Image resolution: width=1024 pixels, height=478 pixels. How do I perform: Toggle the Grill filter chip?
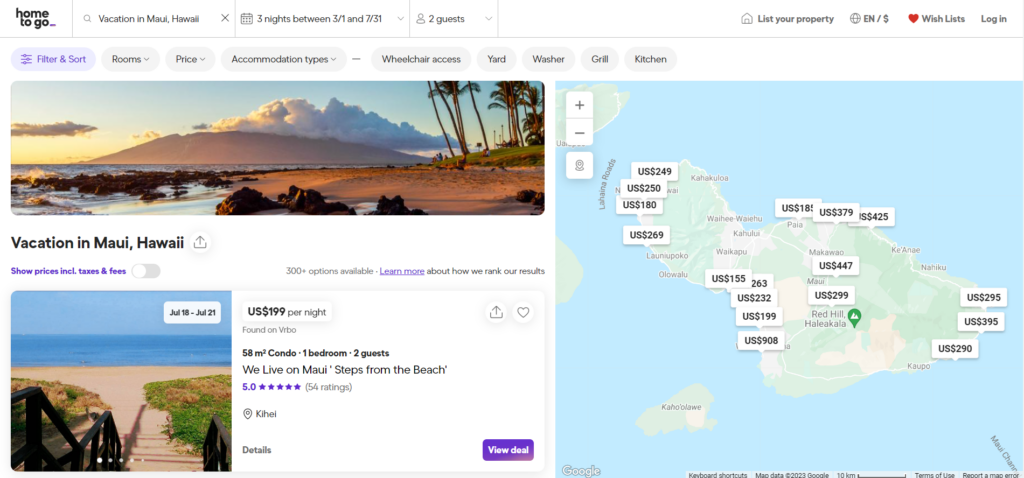[x=600, y=59]
